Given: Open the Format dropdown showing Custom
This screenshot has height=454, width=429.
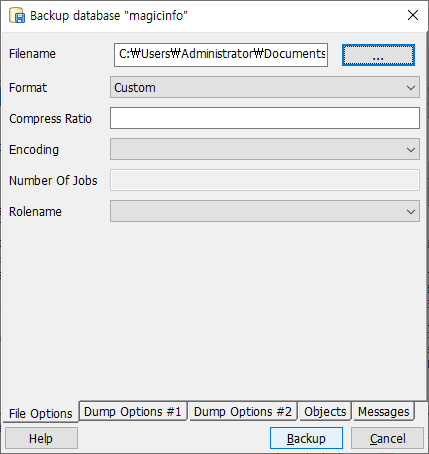Looking at the screenshot, I should [x=265, y=87].
